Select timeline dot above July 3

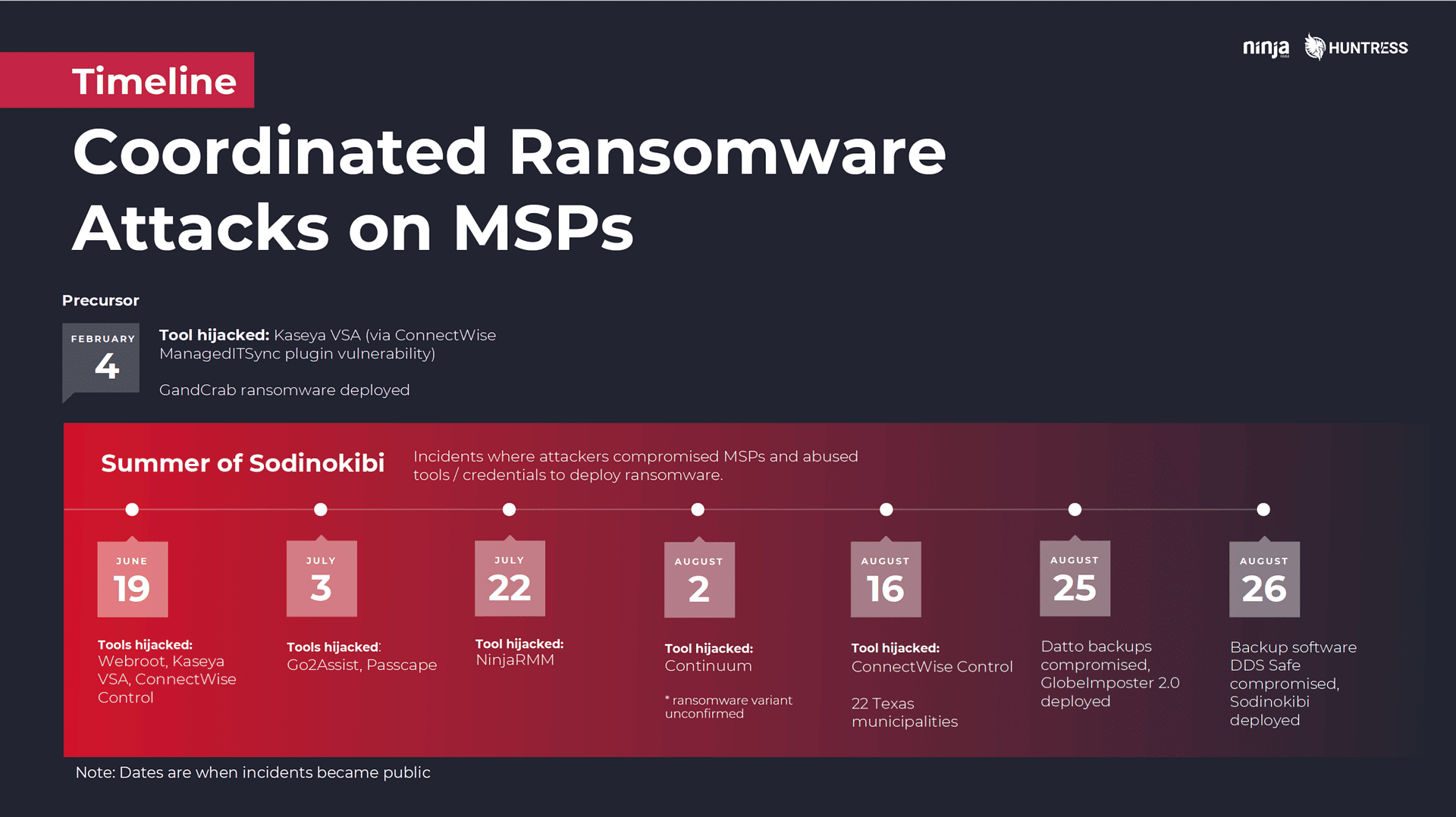pos(321,509)
